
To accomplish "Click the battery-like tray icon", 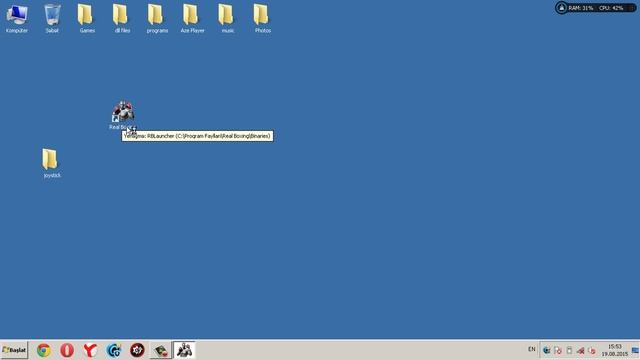I will [x=569, y=350].
